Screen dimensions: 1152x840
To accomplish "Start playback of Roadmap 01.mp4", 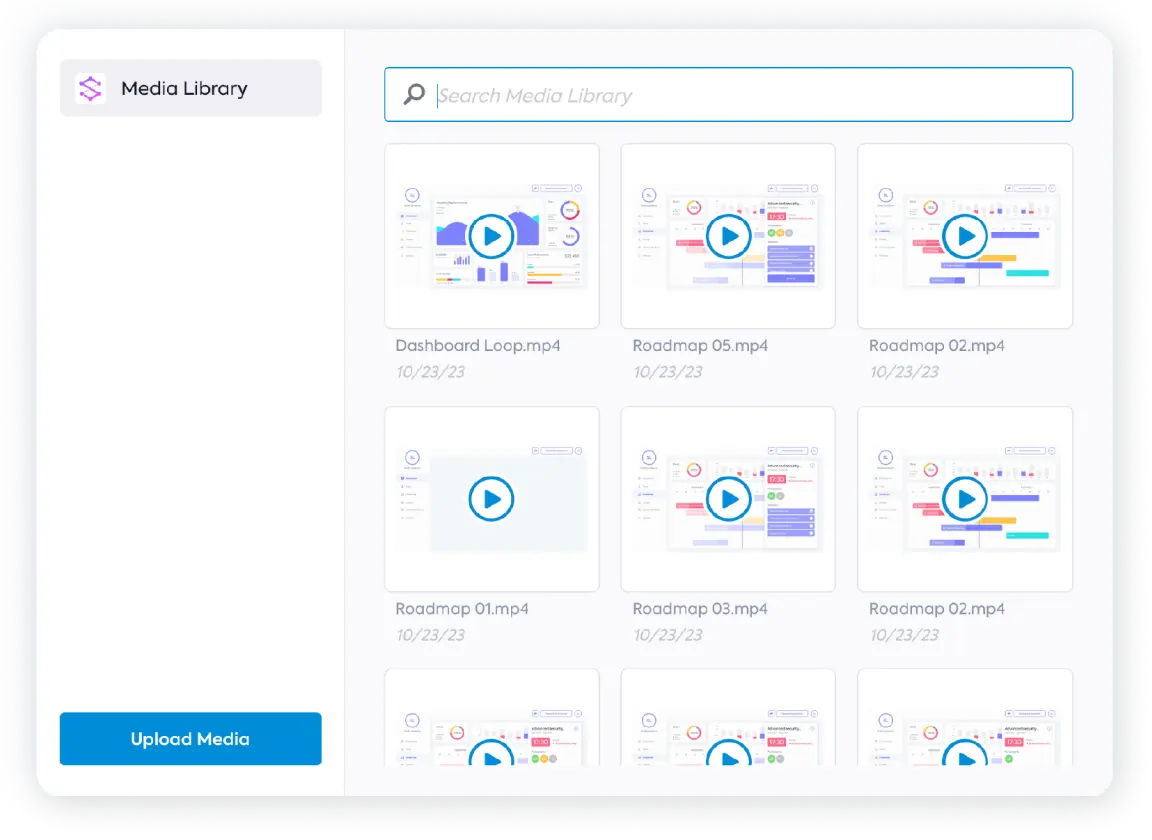I will pos(491,499).
